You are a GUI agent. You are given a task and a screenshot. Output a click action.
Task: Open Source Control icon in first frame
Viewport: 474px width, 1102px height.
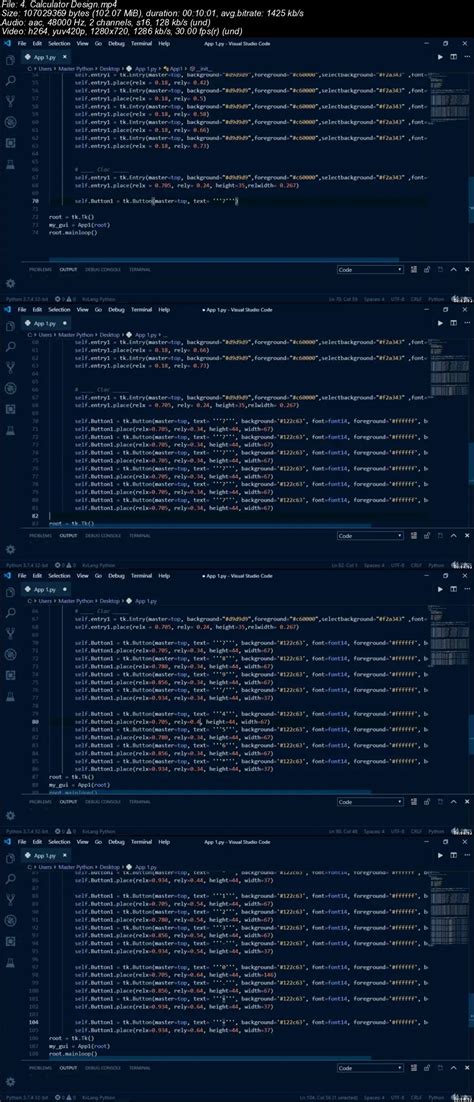[x=11, y=101]
